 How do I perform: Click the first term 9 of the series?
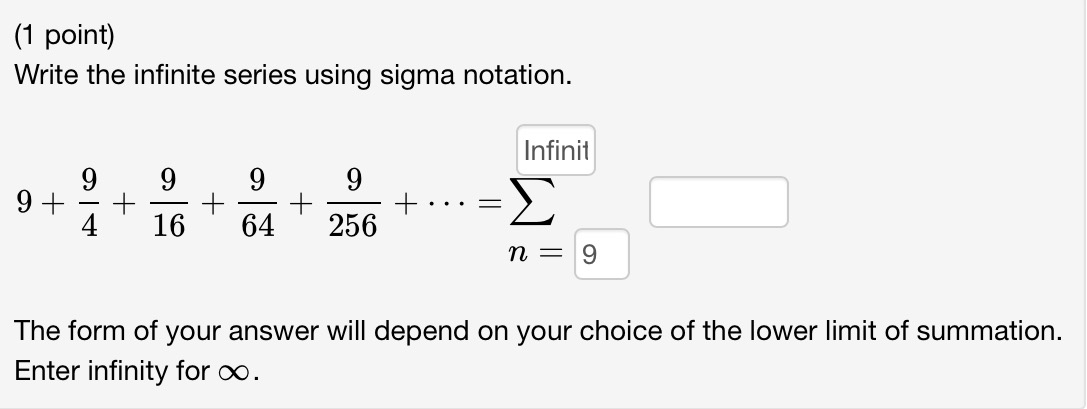point(24,202)
